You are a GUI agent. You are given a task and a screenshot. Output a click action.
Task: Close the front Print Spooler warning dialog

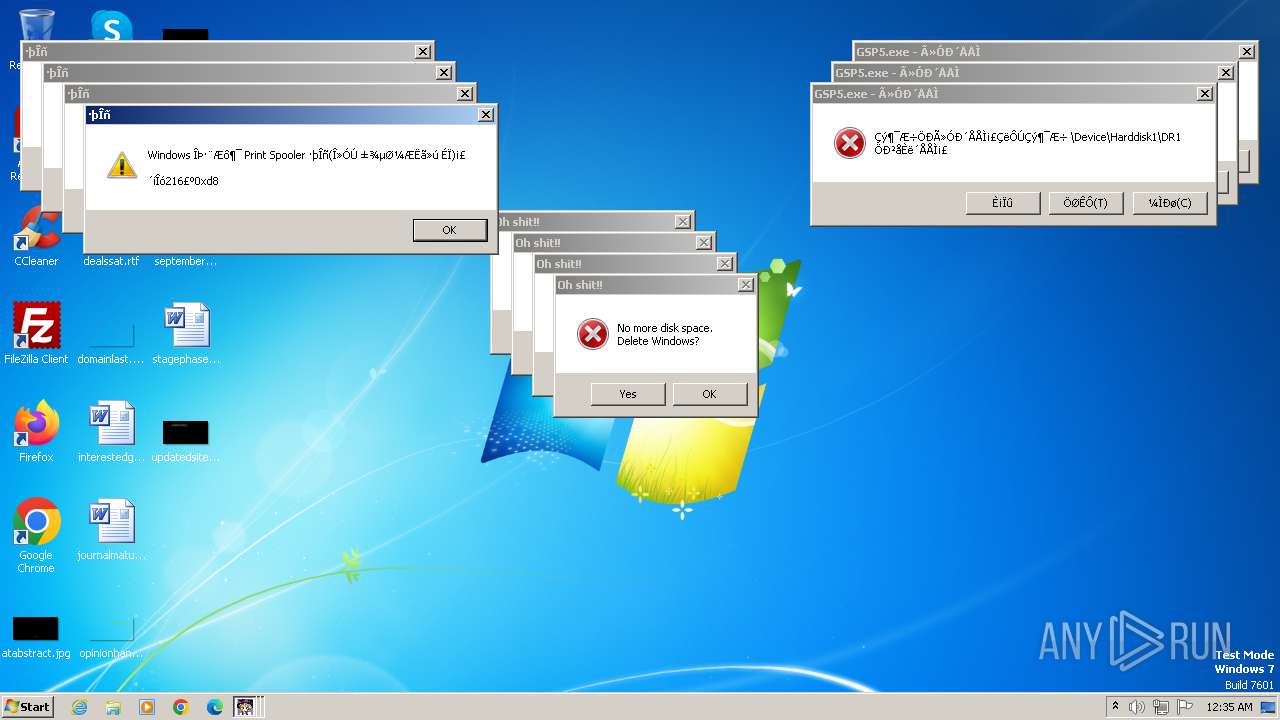tap(486, 115)
